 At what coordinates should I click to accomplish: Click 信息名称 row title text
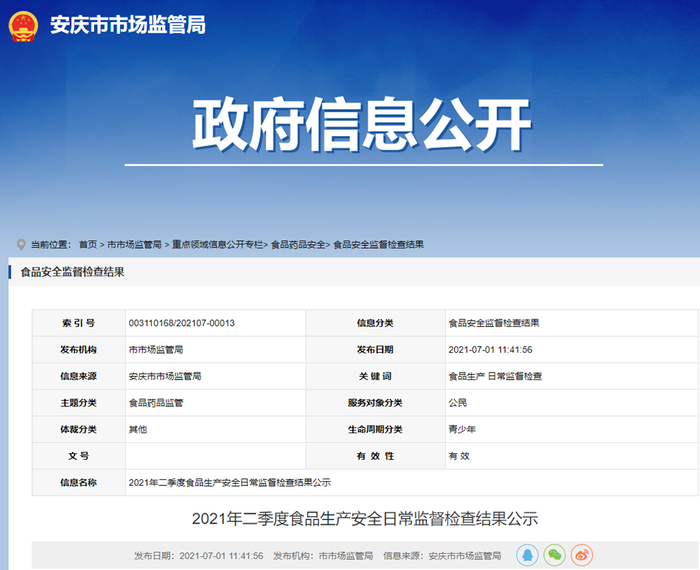(x=230, y=483)
